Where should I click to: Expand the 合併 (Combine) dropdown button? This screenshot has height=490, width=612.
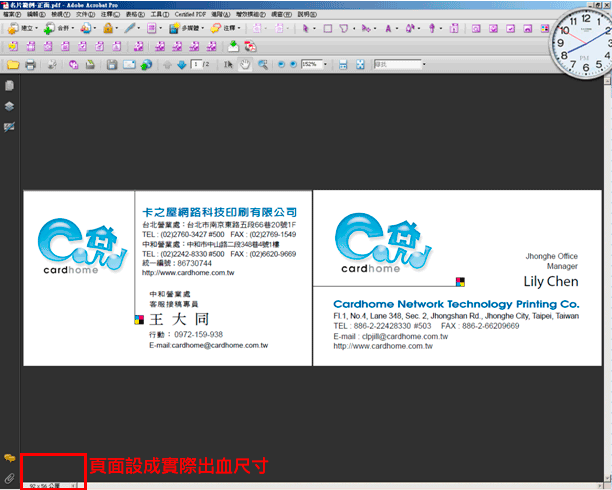(x=59, y=28)
